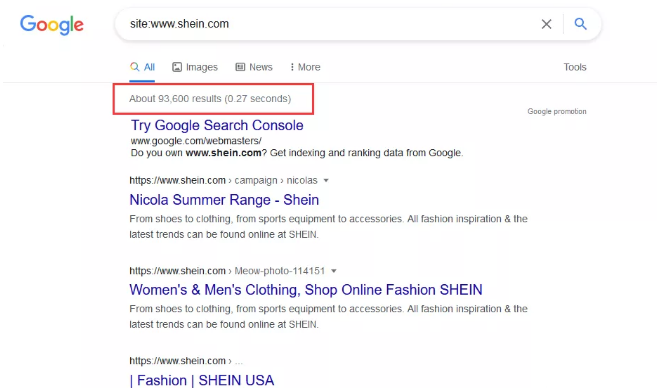
Task: Click the Images tab picture icon
Action: pos(177,67)
